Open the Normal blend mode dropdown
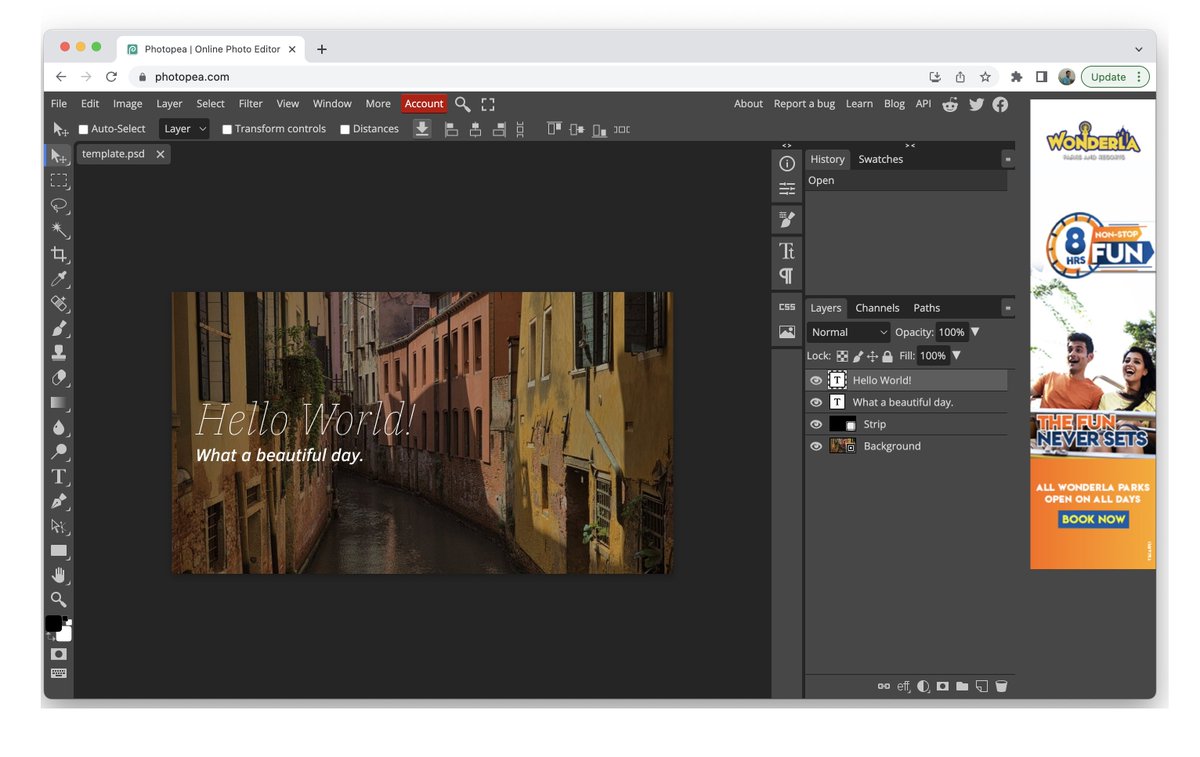Screen dimensions: 1200x757 (848, 332)
